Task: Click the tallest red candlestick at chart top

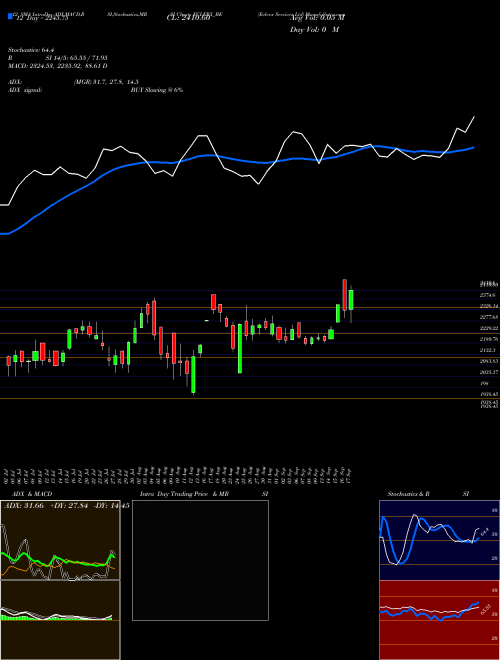Action: tap(344, 295)
